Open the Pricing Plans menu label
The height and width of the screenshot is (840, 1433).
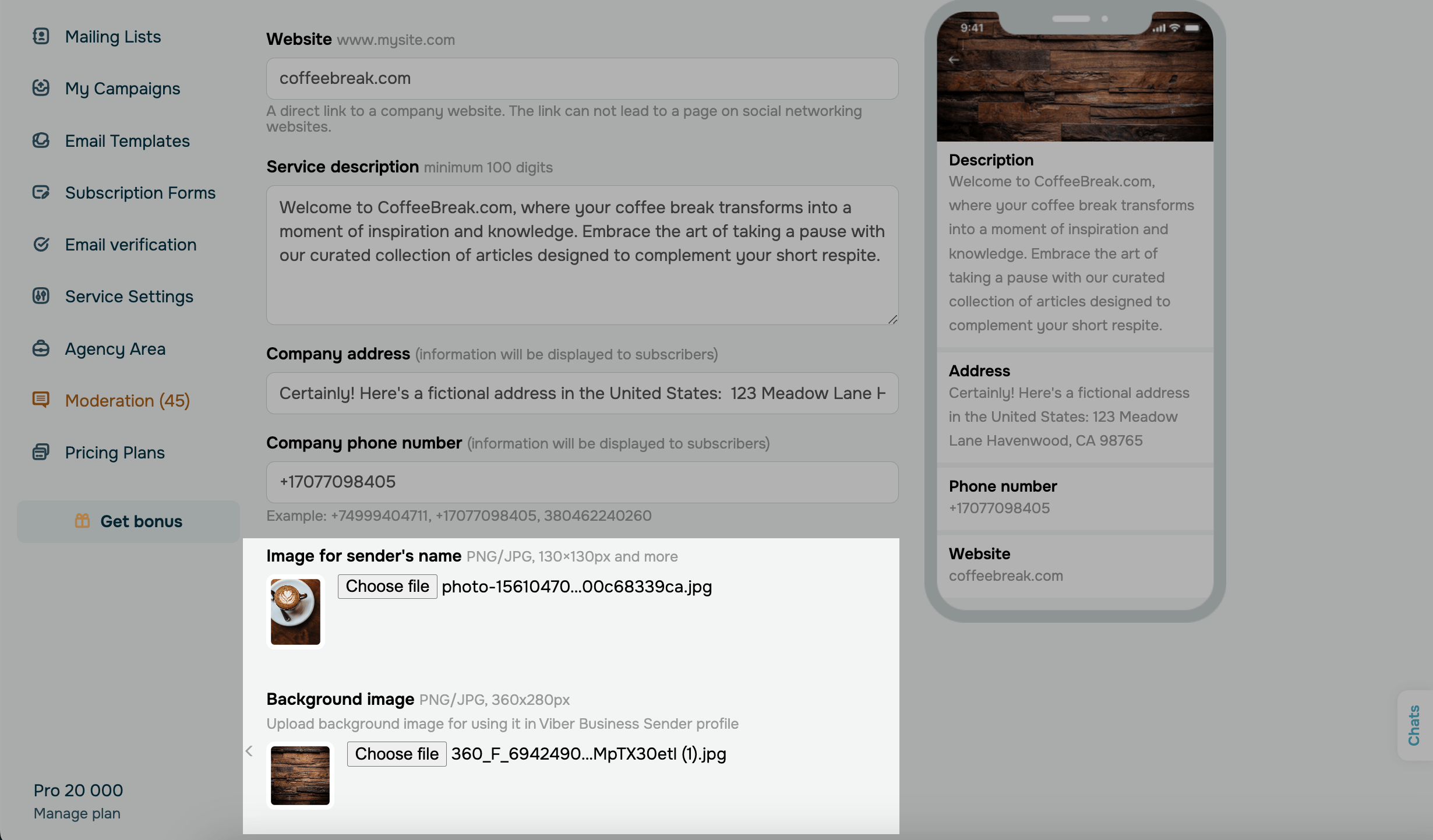coord(115,452)
